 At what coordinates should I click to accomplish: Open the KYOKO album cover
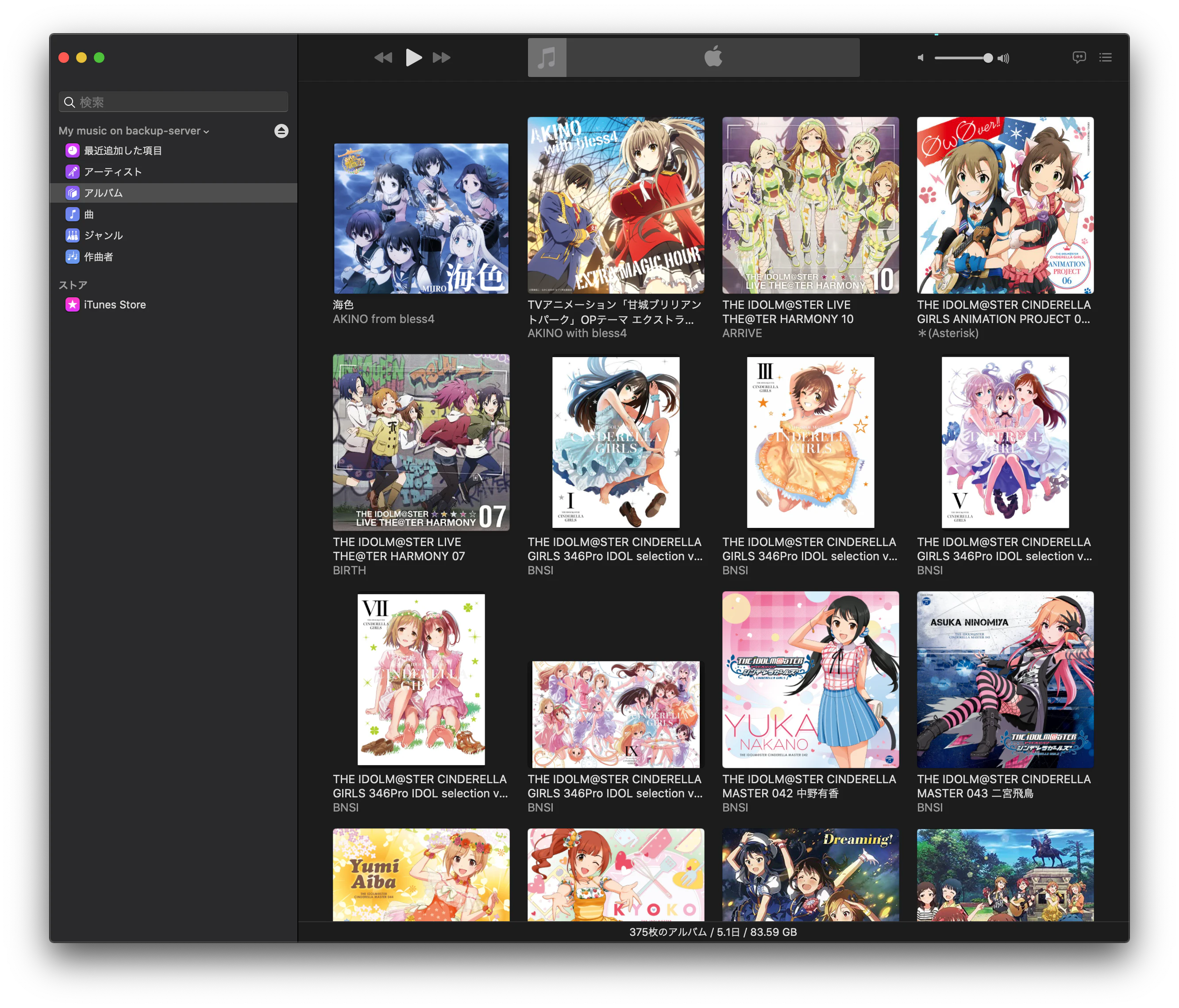pyautogui.click(x=616, y=875)
